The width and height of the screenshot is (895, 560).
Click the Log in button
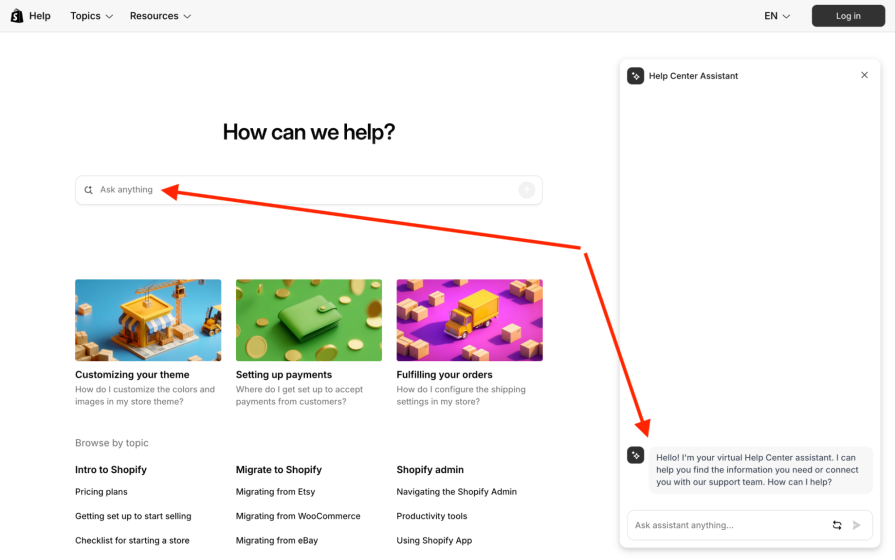848,16
